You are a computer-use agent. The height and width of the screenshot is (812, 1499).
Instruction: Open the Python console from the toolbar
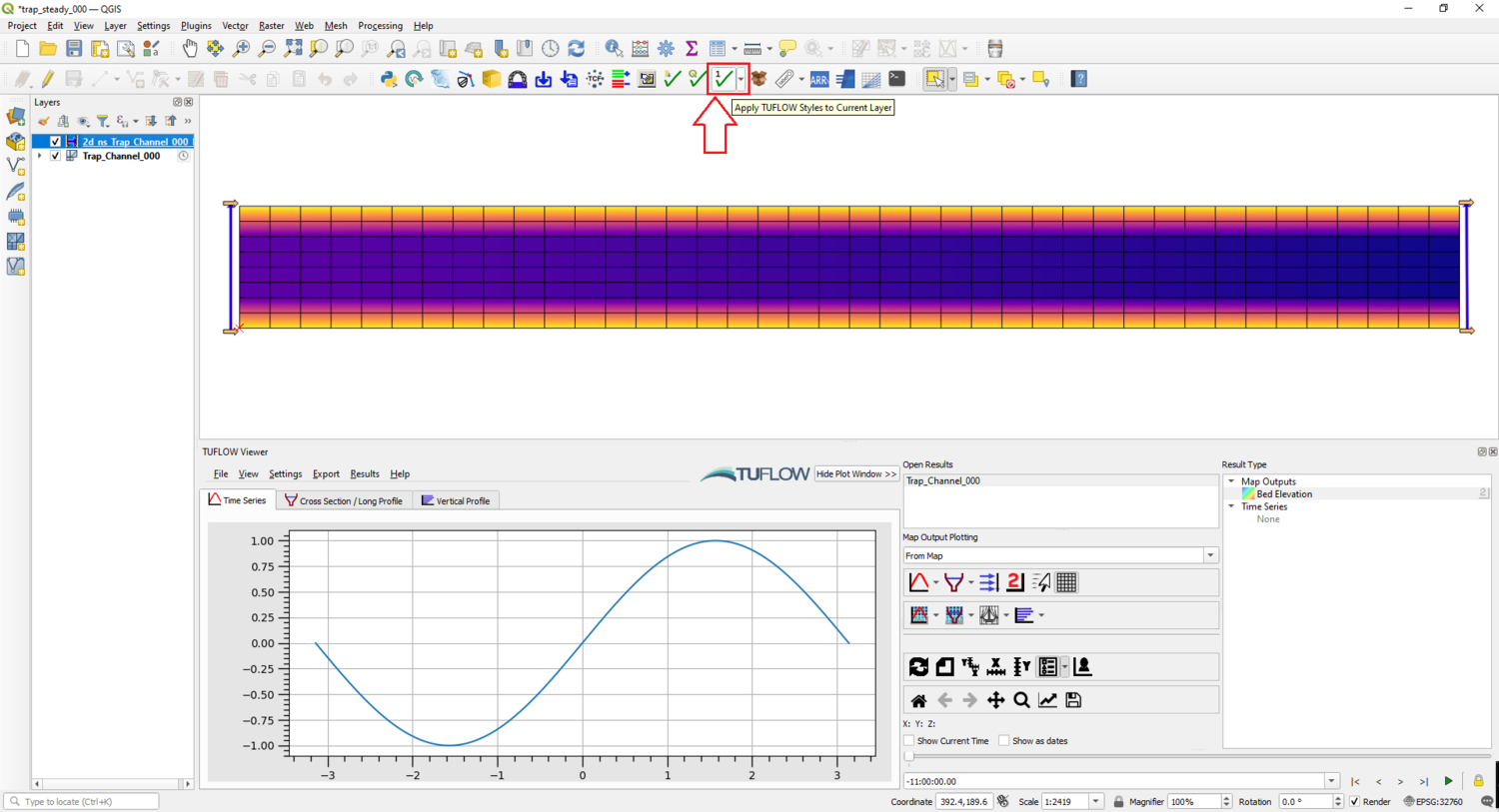pyautogui.click(x=896, y=79)
